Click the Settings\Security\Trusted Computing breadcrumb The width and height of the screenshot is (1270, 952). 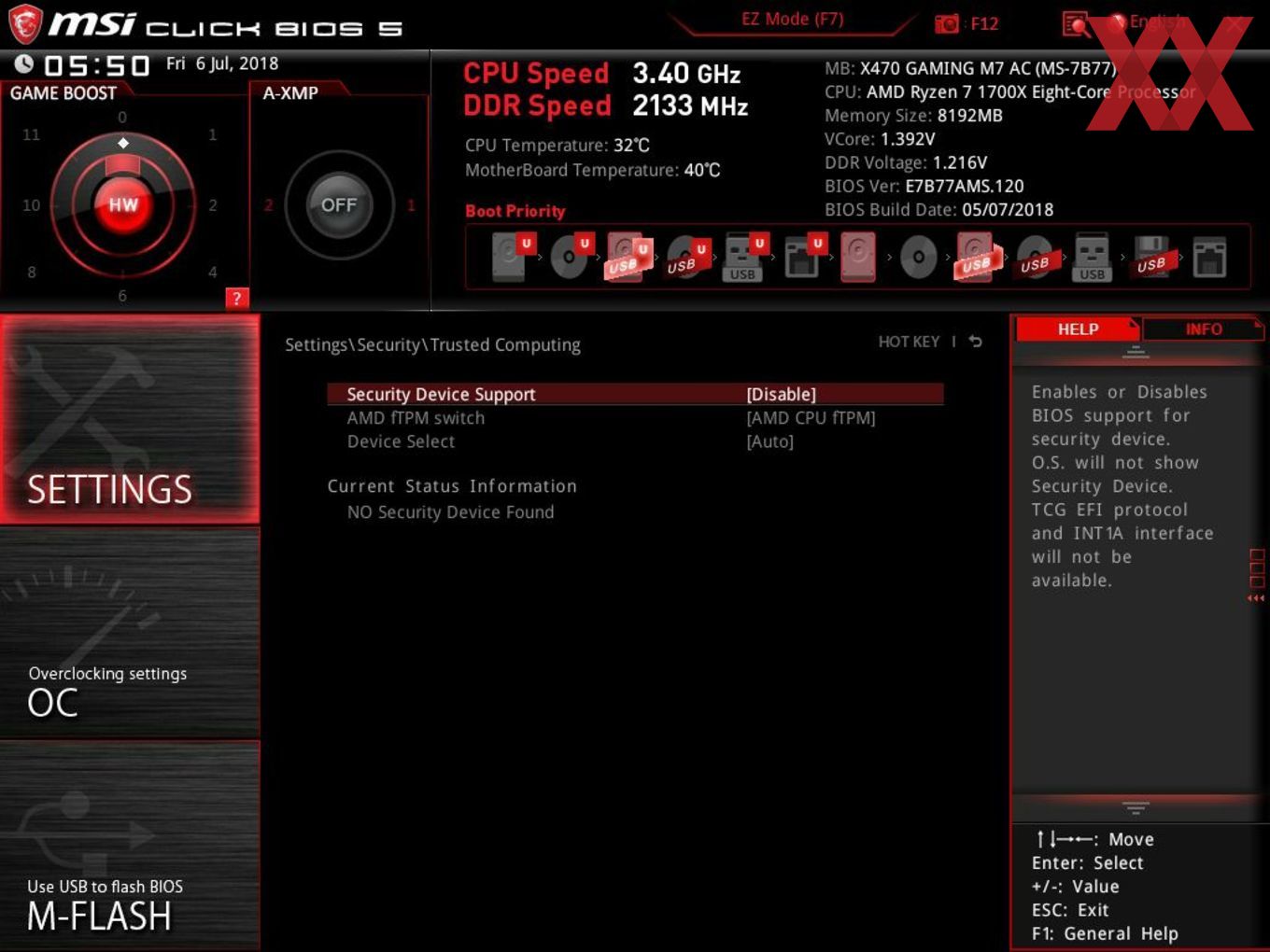tap(432, 344)
